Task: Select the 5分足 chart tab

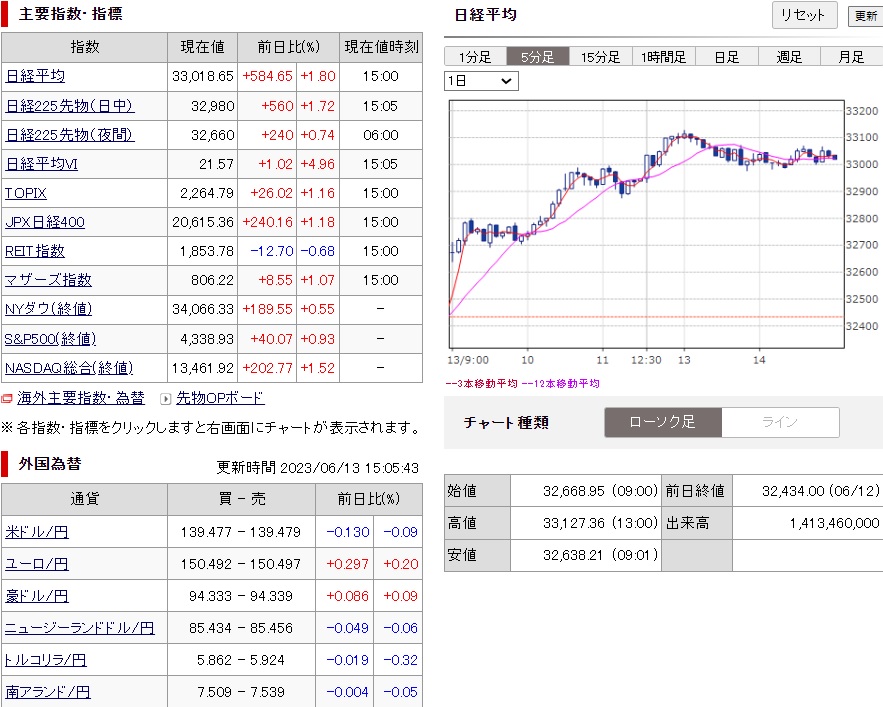Action: tap(538, 57)
